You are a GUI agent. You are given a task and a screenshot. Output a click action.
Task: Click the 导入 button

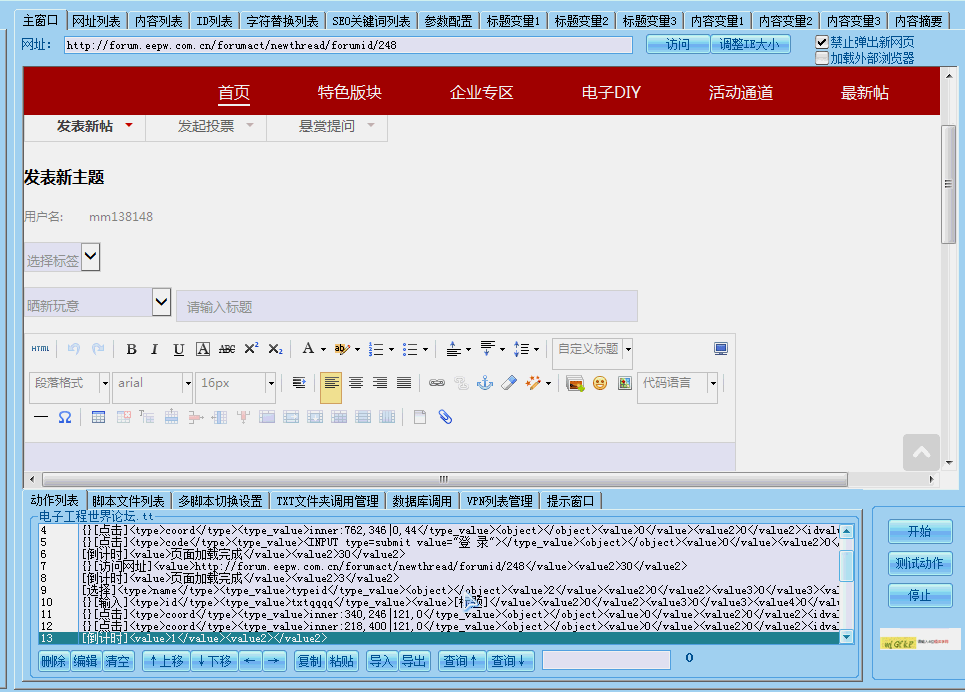pos(382,661)
